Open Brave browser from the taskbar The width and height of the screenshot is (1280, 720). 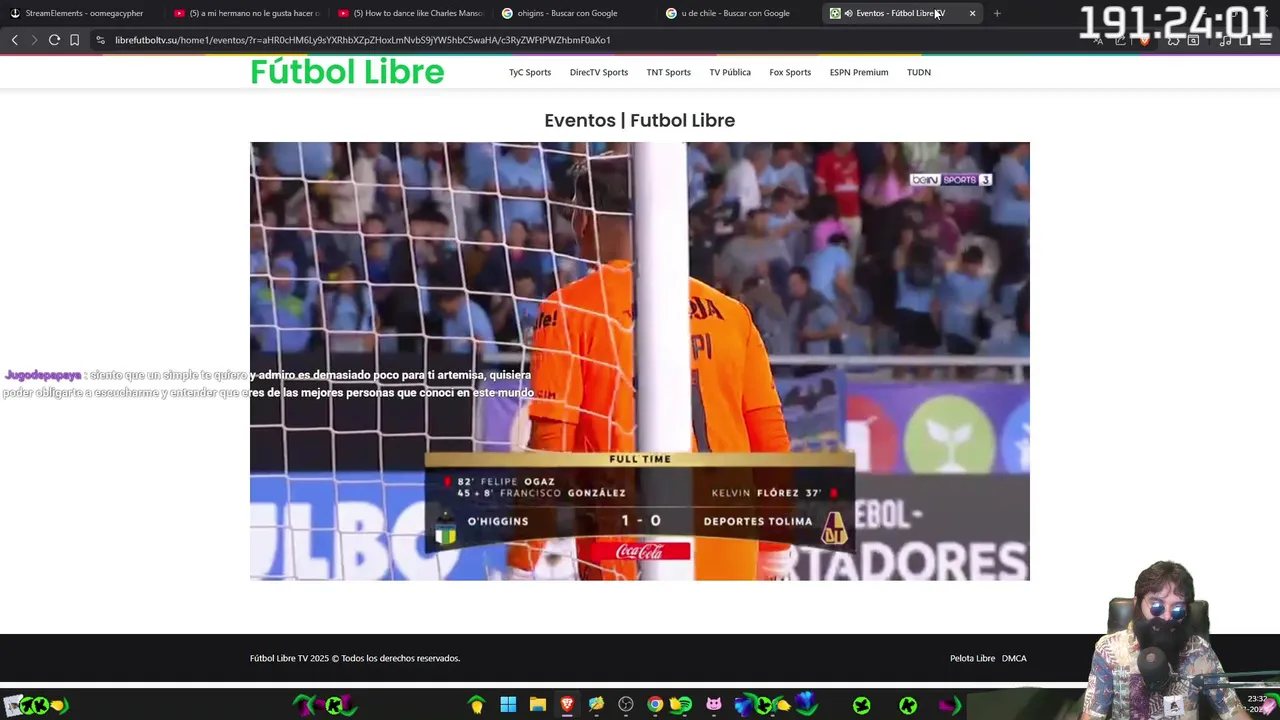567,705
